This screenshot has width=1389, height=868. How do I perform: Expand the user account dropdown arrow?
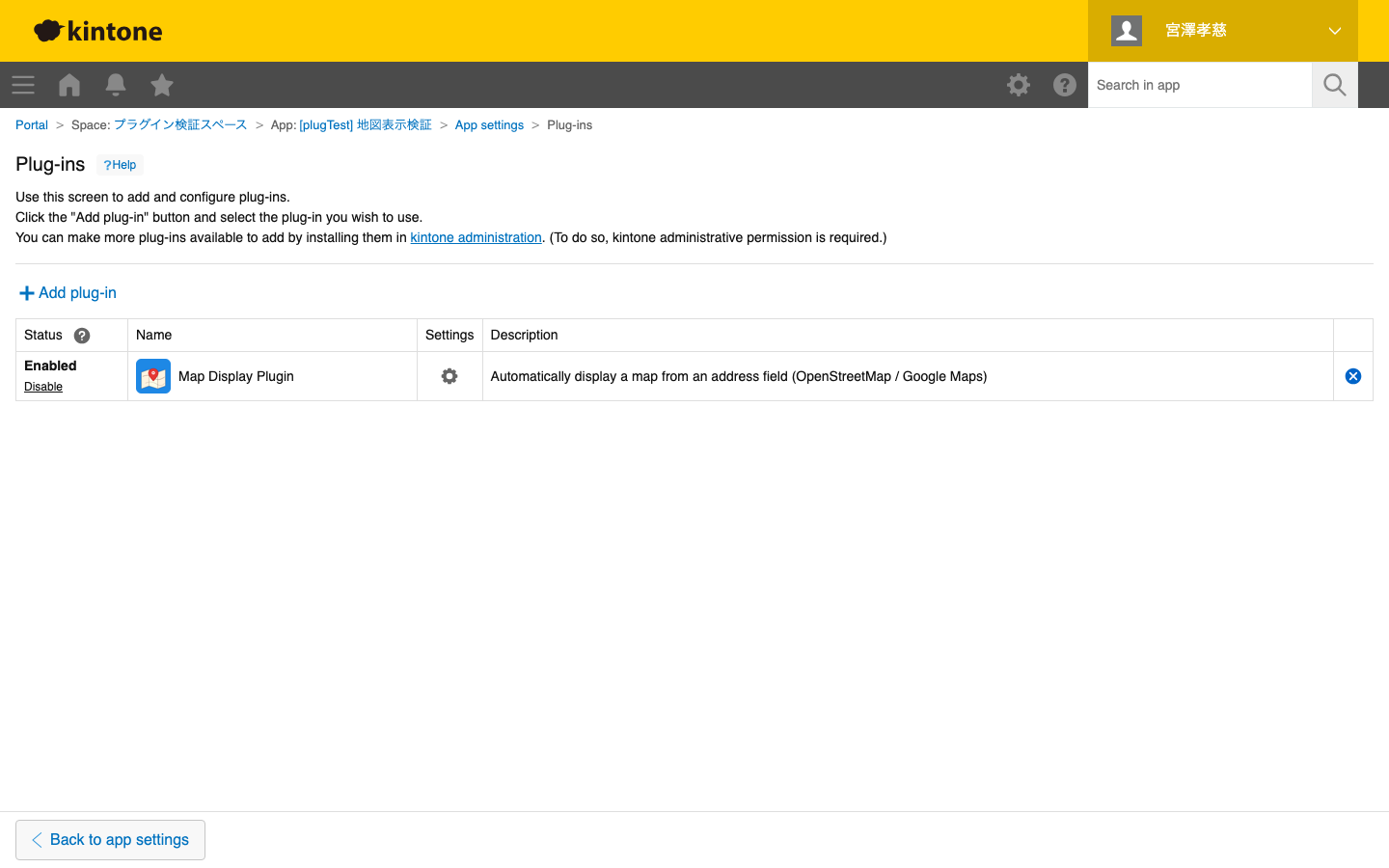(1335, 31)
